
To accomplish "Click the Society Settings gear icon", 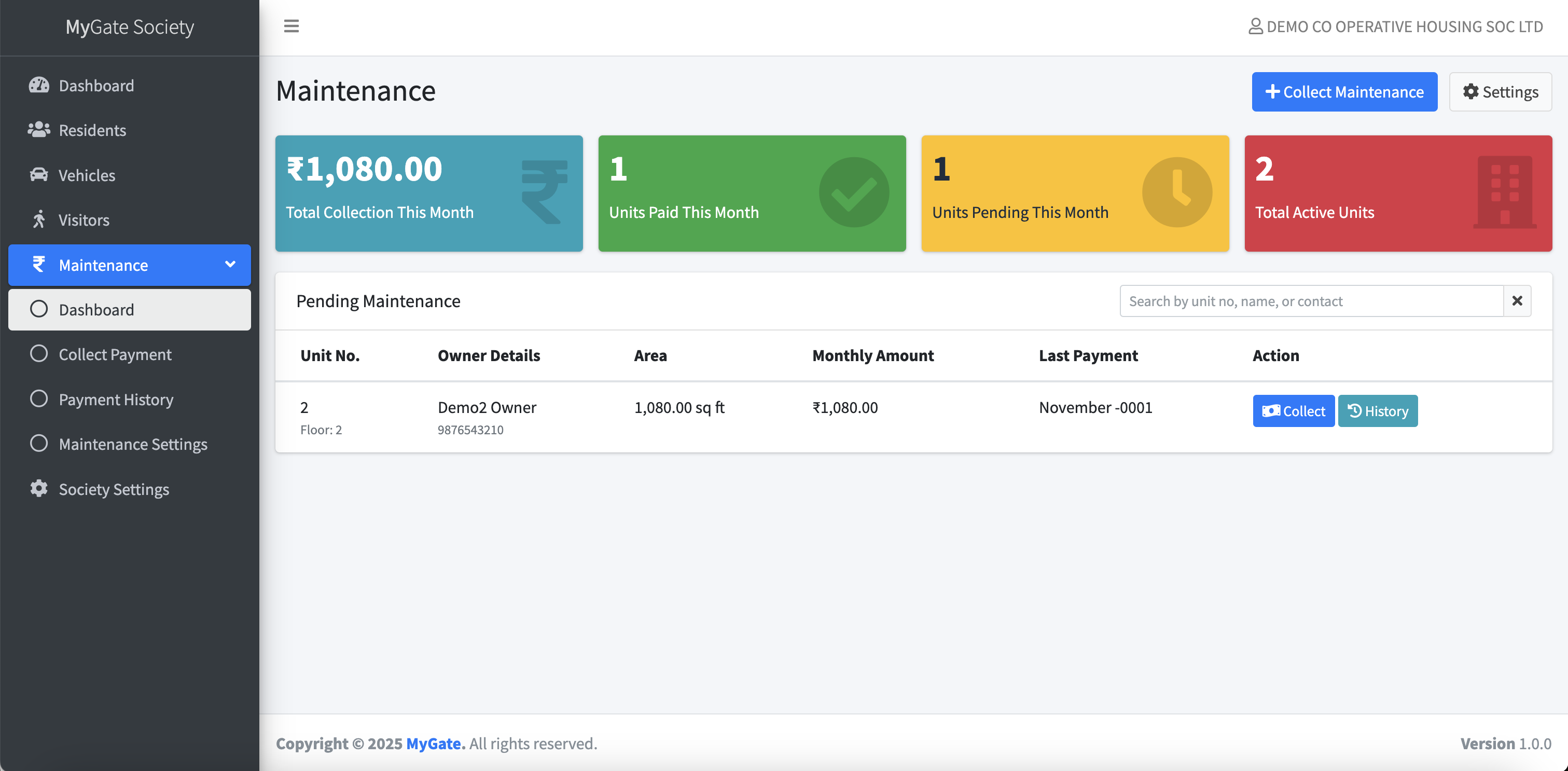I will 39,488.
